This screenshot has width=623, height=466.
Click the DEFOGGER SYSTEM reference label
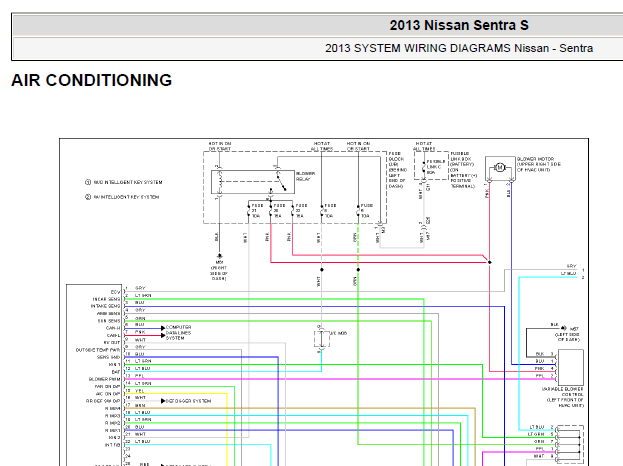pyautogui.click(x=188, y=401)
